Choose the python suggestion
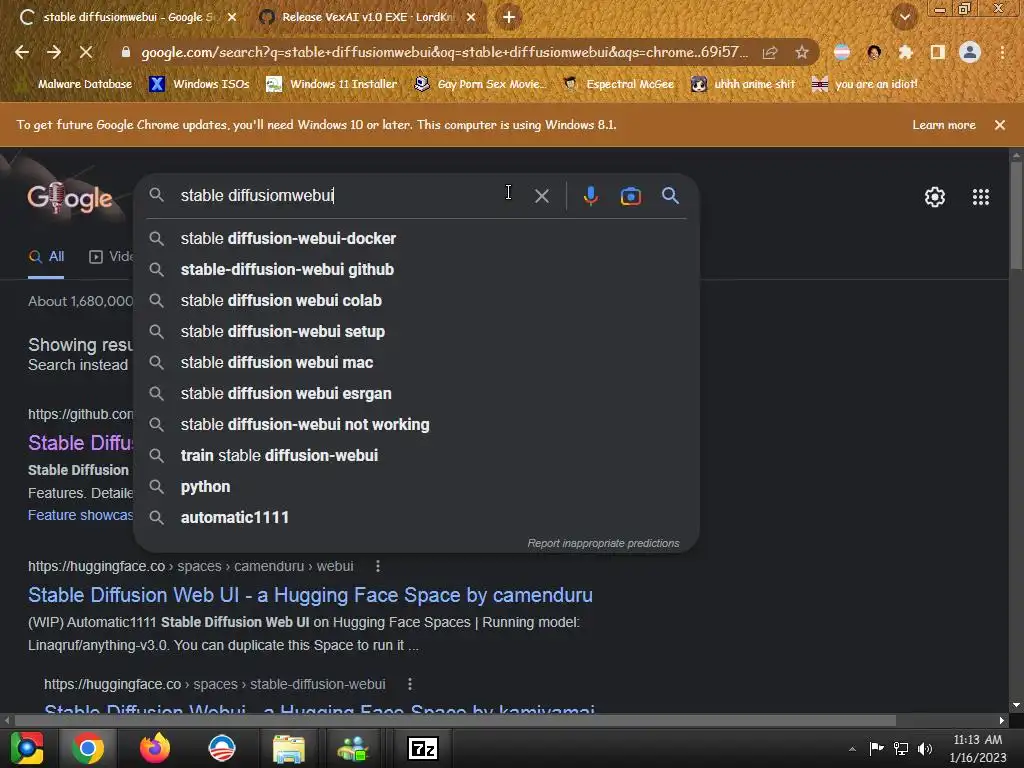Viewport: 1024px width, 768px height. pyautogui.click(x=417, y=487)
